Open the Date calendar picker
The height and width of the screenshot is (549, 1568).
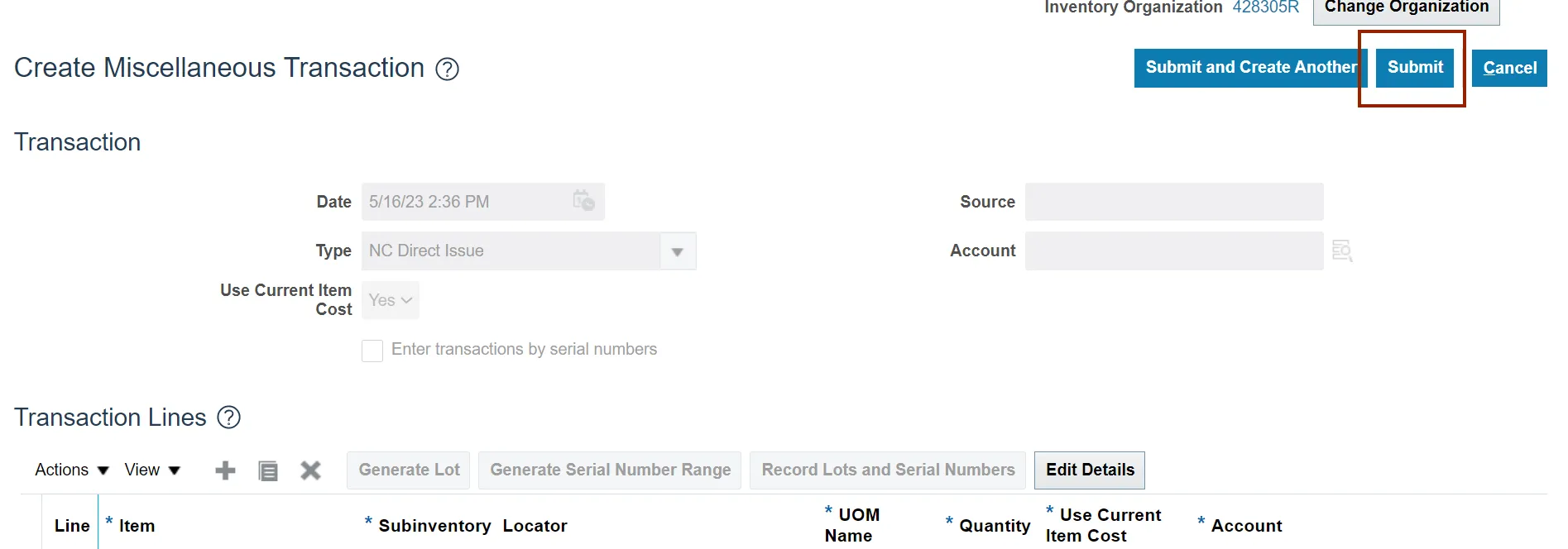tap(583, 201)
